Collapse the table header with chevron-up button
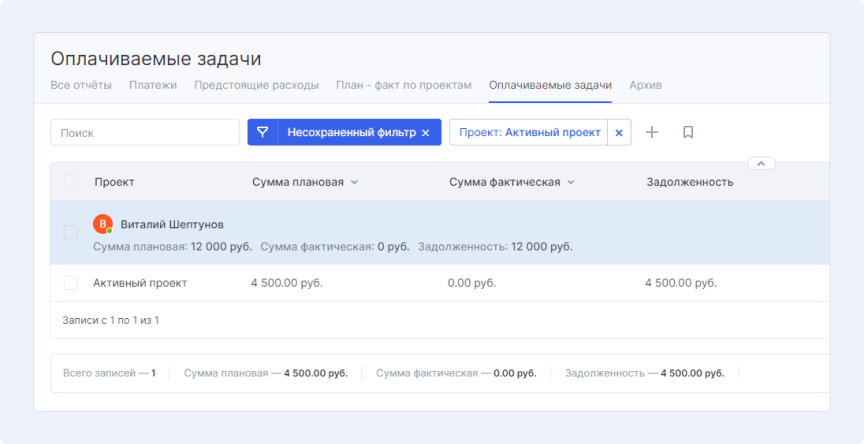 pyautogui.click(x=760, y=163)
